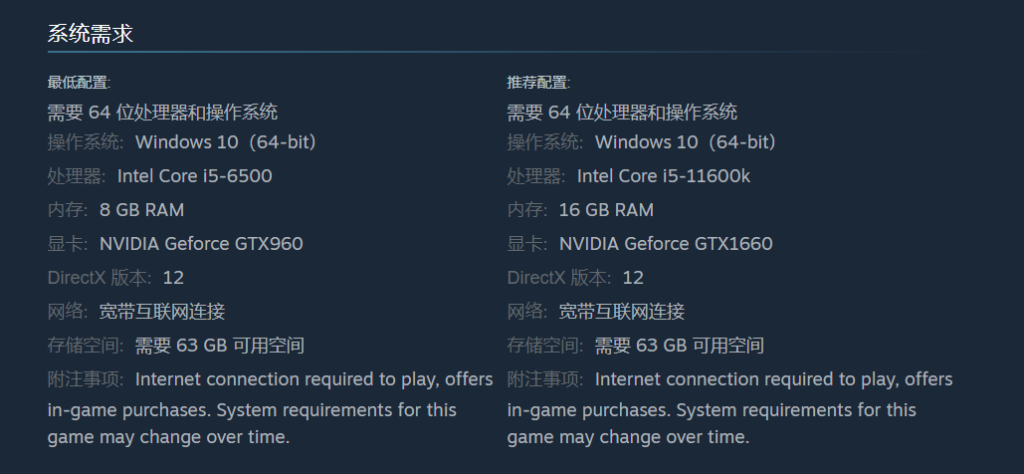Screen dimensions: 1024x474
Task: Click minimum 宽带互联网连接 network text
Action: pyautogui.click(x=162, y=312)
